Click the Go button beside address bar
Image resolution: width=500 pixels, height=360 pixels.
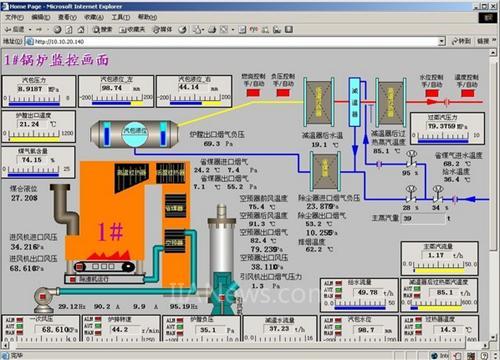click(x=461, y=41)
